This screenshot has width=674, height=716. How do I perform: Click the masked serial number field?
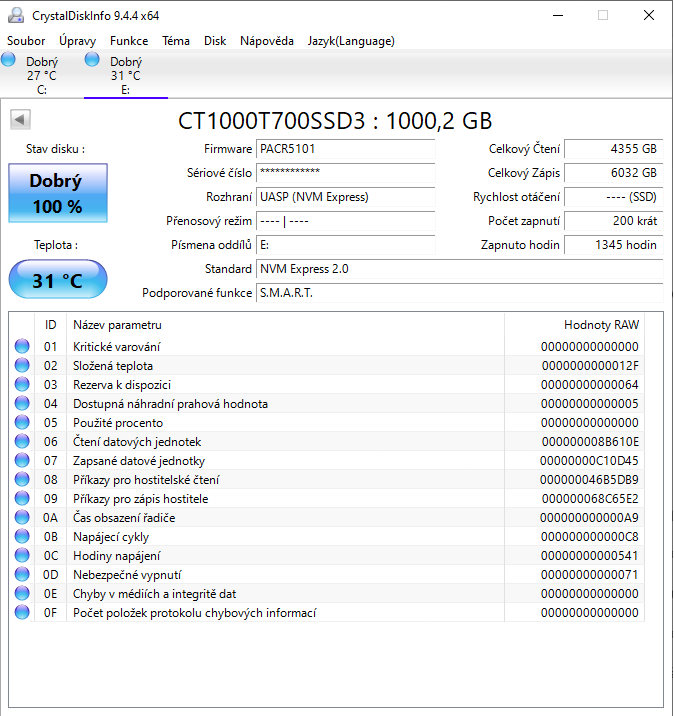click(x=346, y=173)
